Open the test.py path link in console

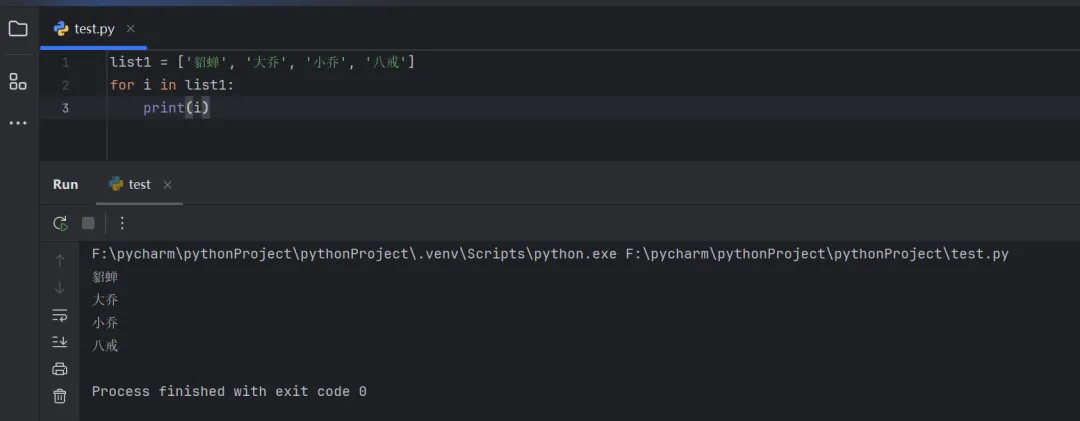817,254
